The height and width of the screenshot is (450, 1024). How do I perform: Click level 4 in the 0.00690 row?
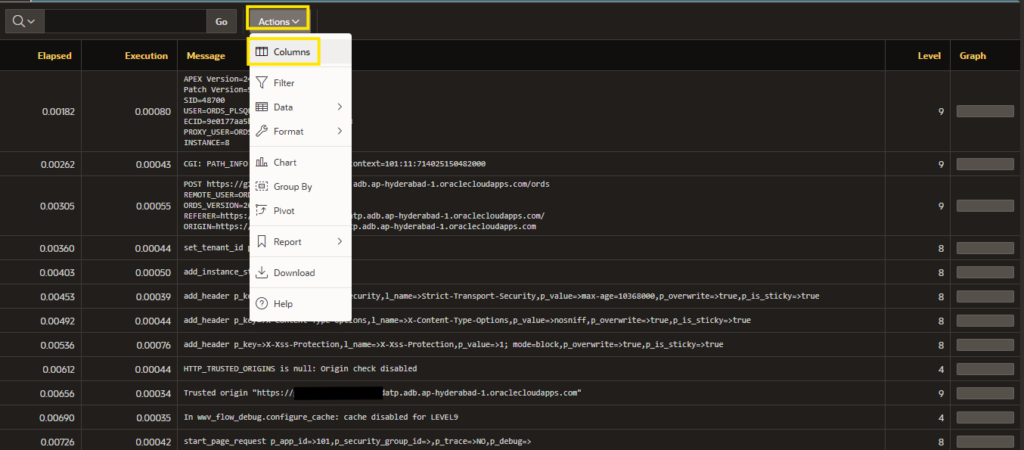pyautogui.click(x=941, y=417)
